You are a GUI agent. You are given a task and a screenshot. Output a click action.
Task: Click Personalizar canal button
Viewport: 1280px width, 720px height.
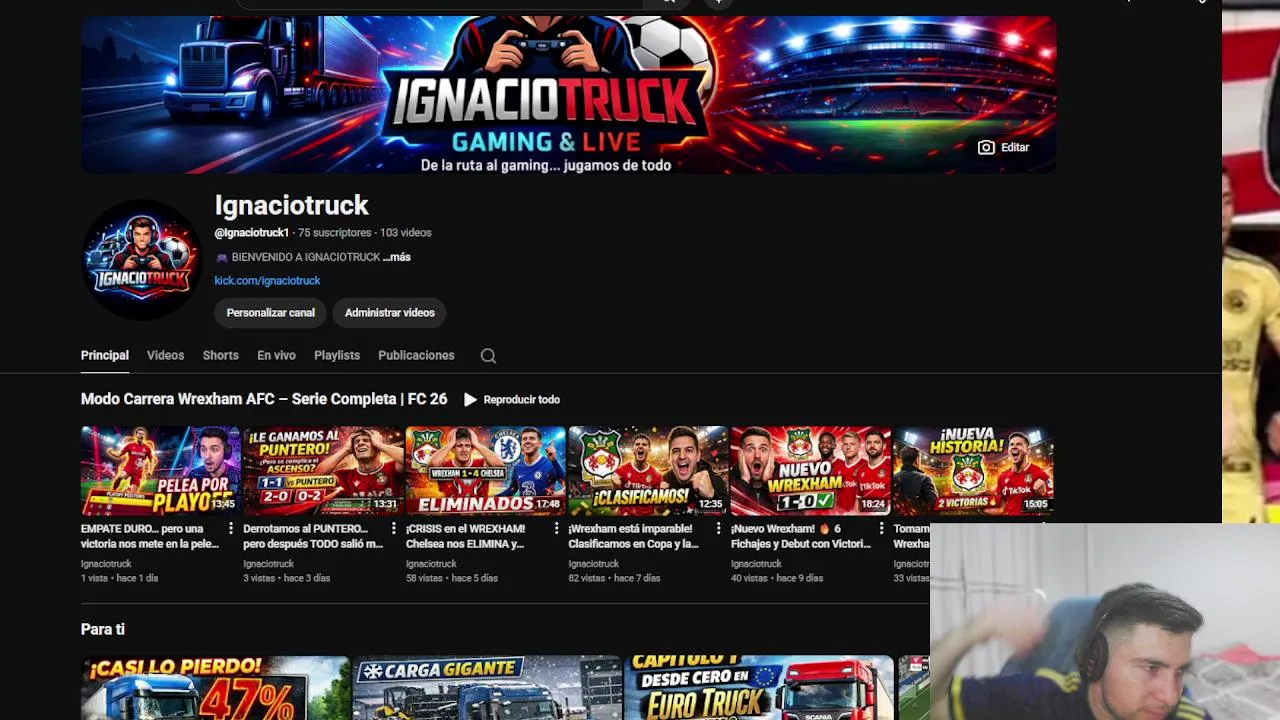pos(270,313)
